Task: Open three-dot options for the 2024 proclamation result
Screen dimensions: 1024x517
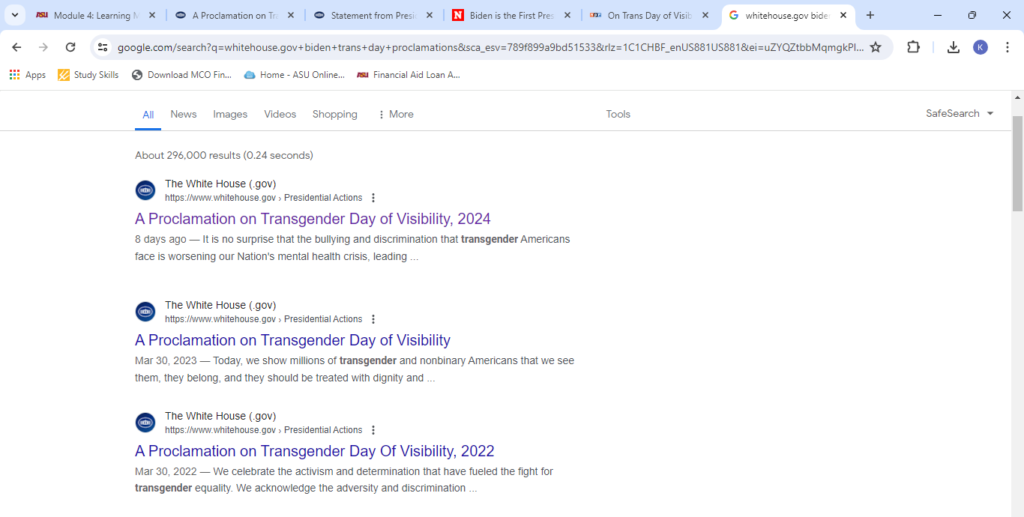Action: coord(373,198)
